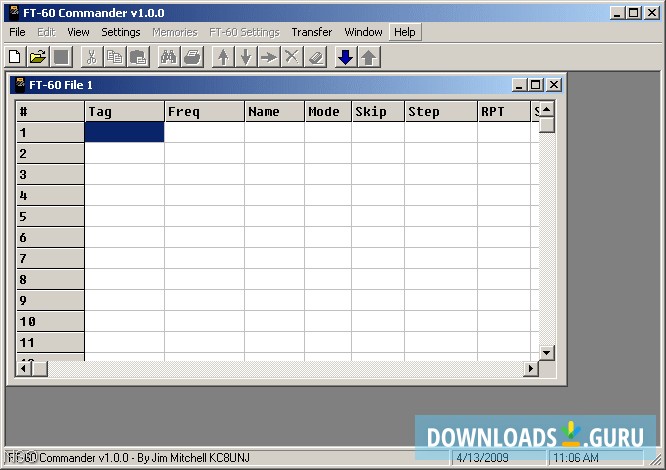
Task: Click the 4/13/2009 date in status bar
Action: point(482,458)
